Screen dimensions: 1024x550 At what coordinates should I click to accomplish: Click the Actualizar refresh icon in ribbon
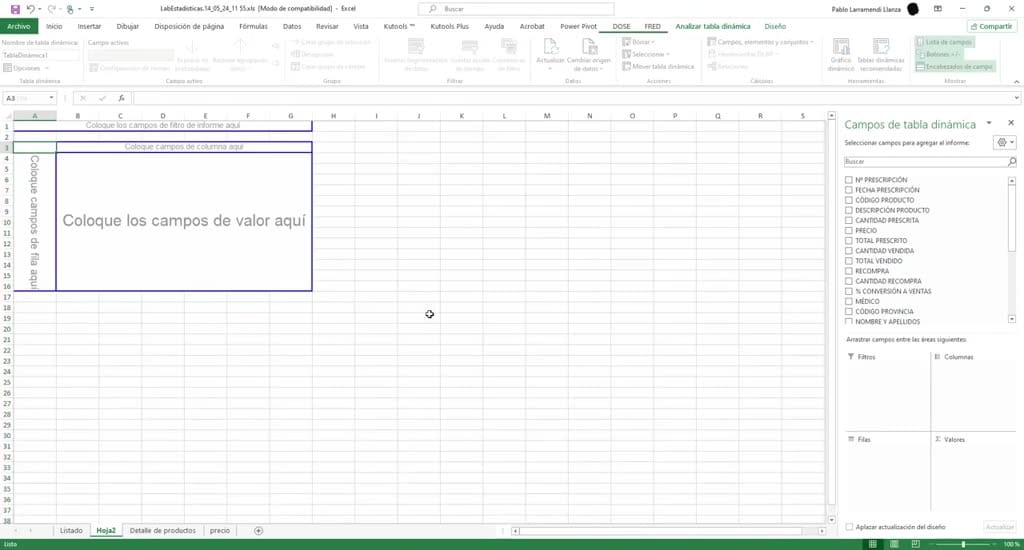550,48
